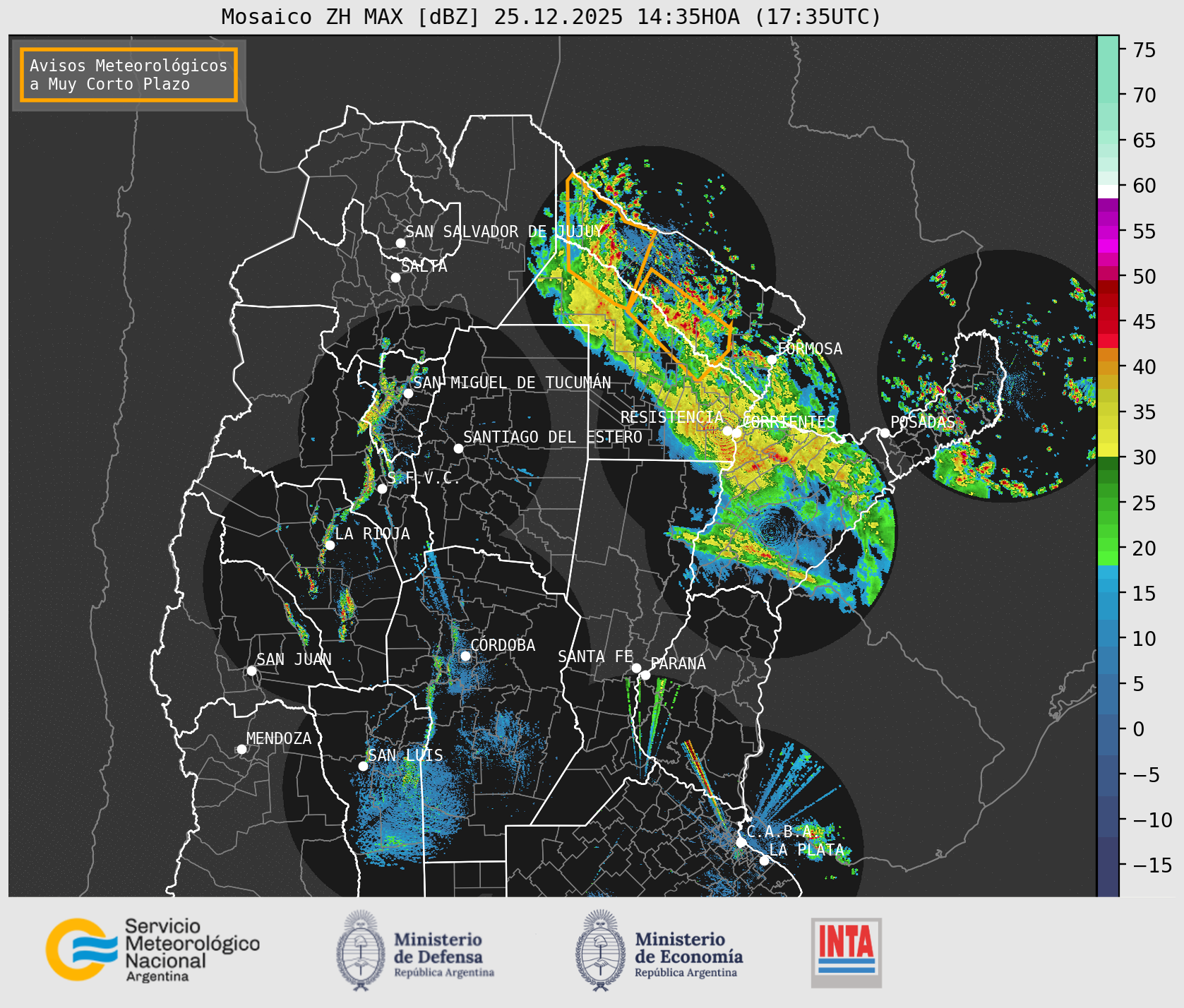Click the MENDOZA city dot
The width and height of the screenshot is (1184, 1008).
pos(241,749)
